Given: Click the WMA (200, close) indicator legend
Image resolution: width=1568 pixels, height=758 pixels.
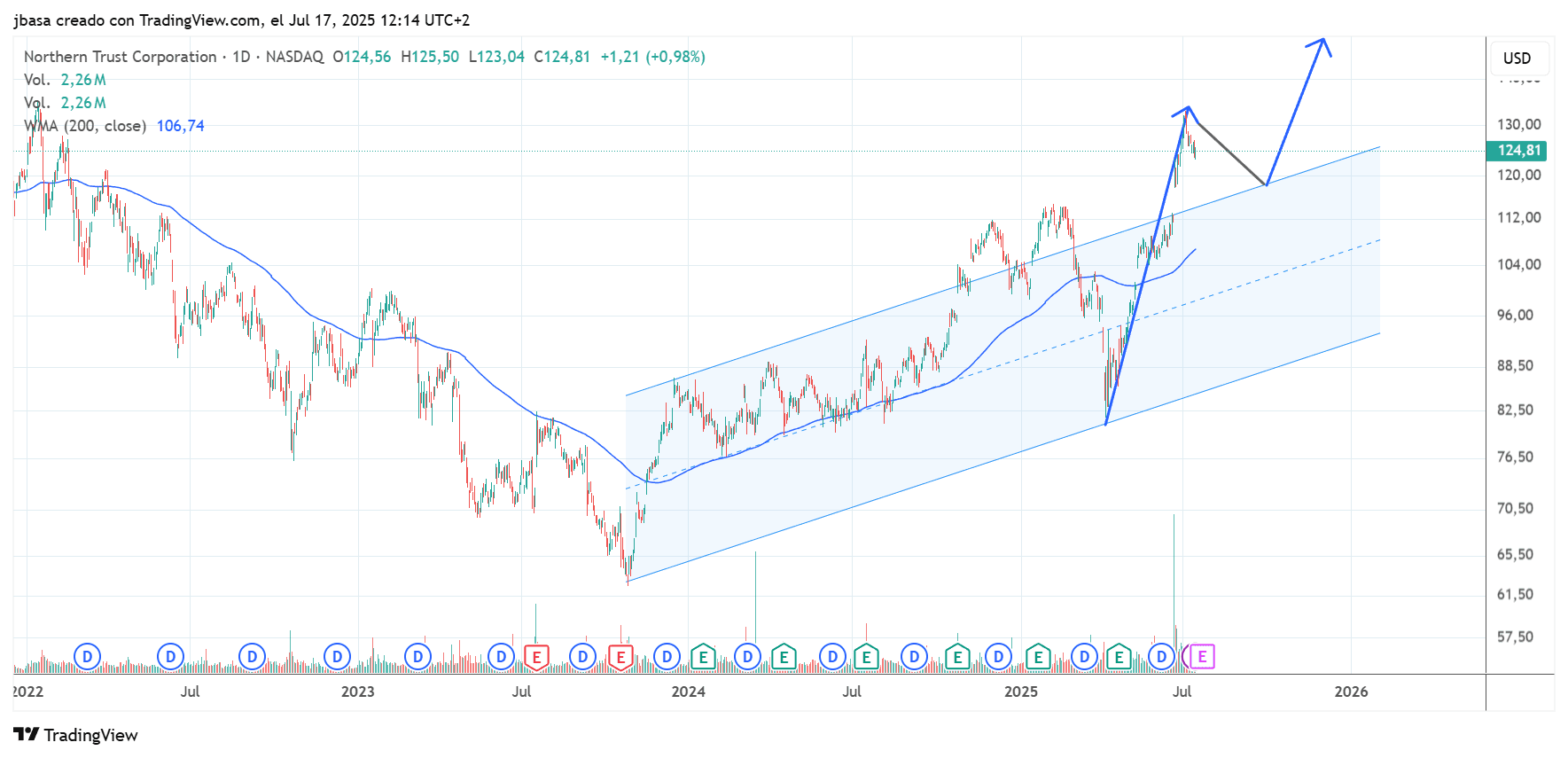Looking at the screenshot, I should point(85,126).
